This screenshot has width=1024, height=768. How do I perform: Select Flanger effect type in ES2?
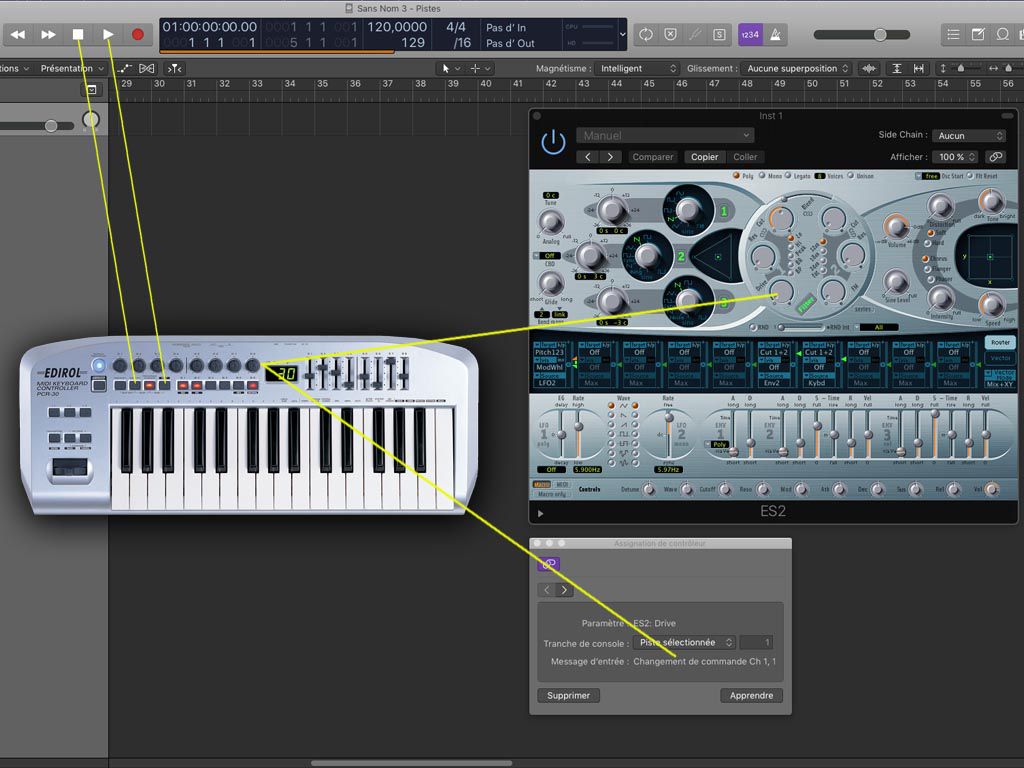(x=926, y=269)
